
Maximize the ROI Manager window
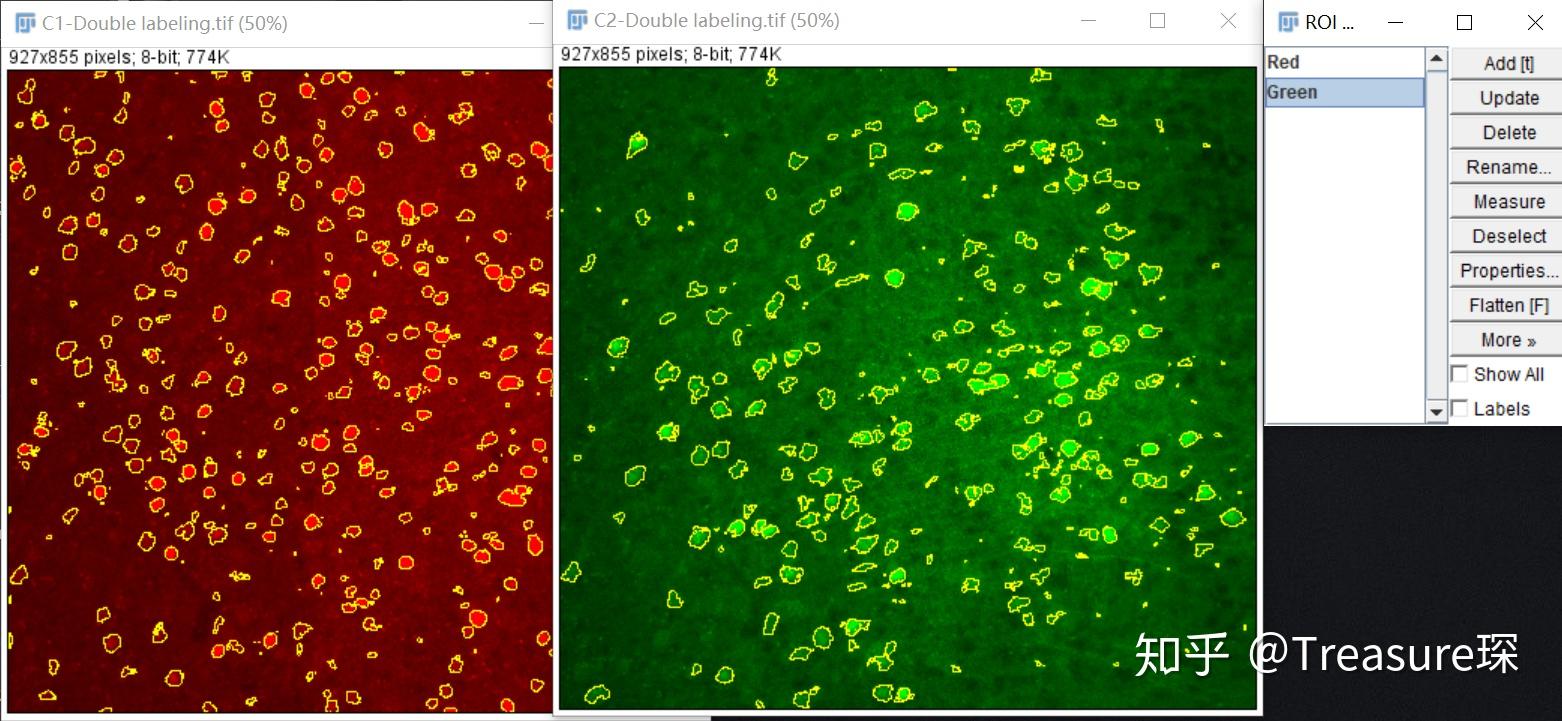click(1464, 22)
